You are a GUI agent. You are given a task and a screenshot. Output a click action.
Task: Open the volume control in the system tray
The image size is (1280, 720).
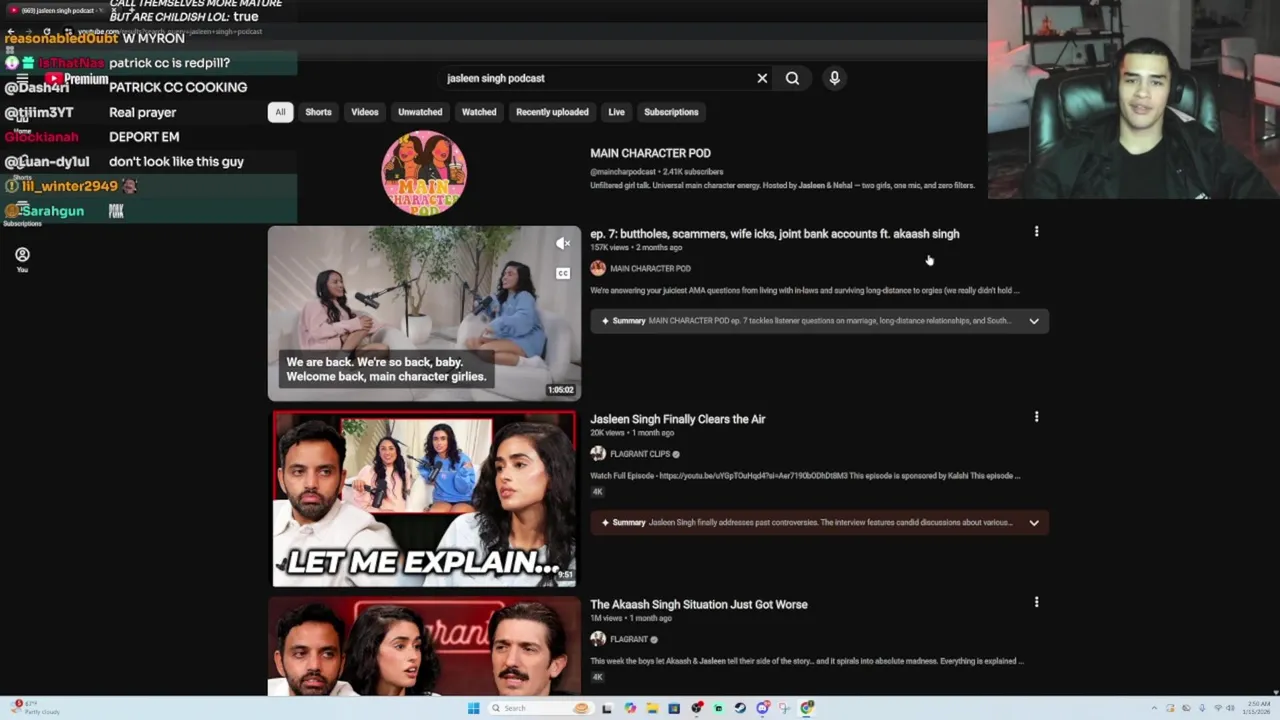coord(1230,708)
